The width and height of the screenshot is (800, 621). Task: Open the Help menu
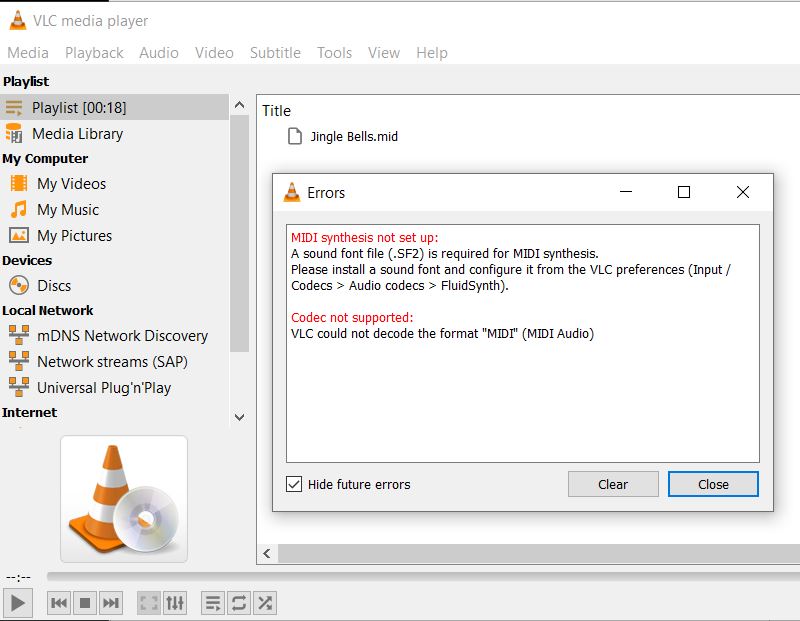click(x=432, y=53)
